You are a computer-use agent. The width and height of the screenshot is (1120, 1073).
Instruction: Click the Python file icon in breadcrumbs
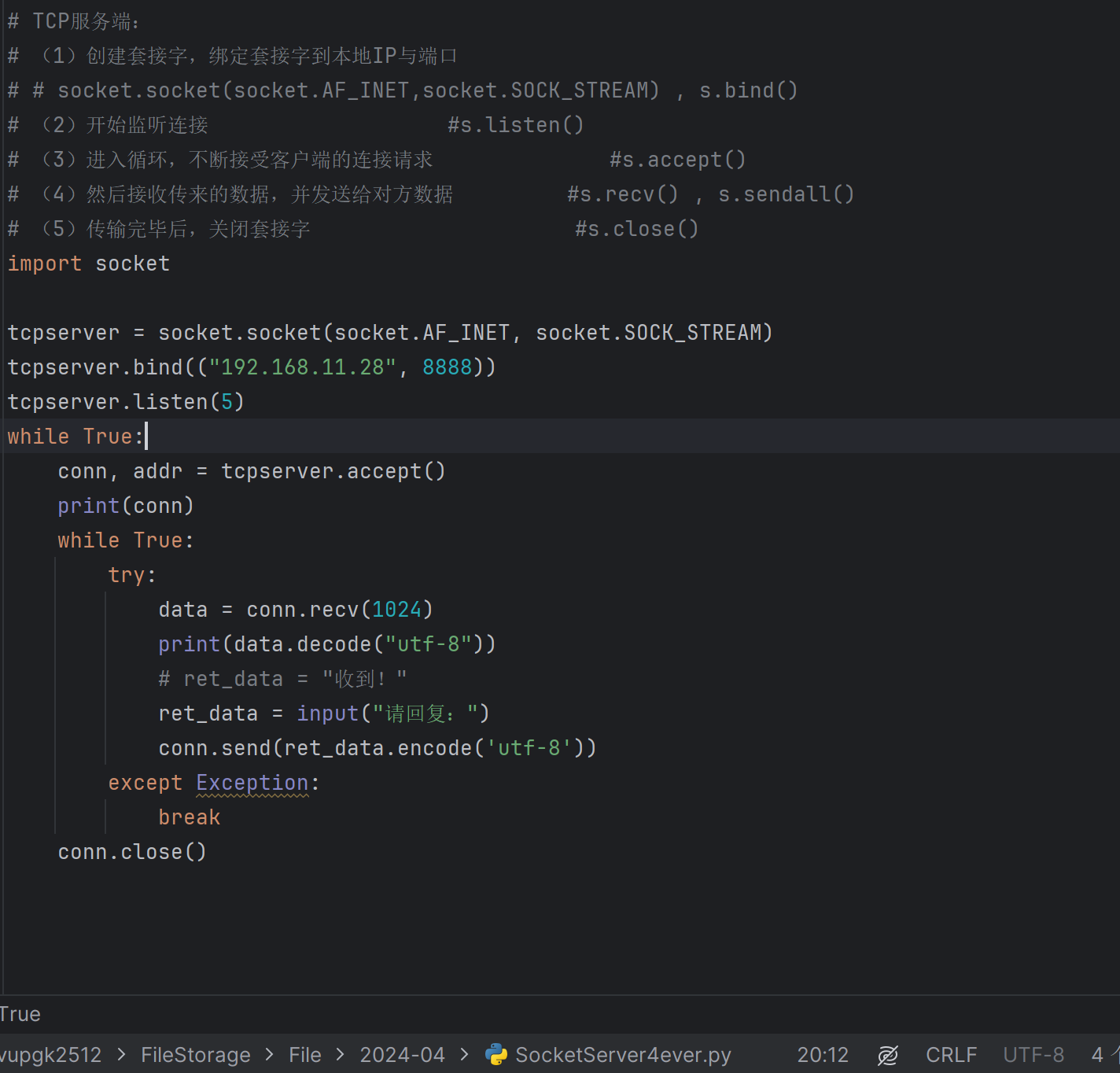click(496, 1054)
